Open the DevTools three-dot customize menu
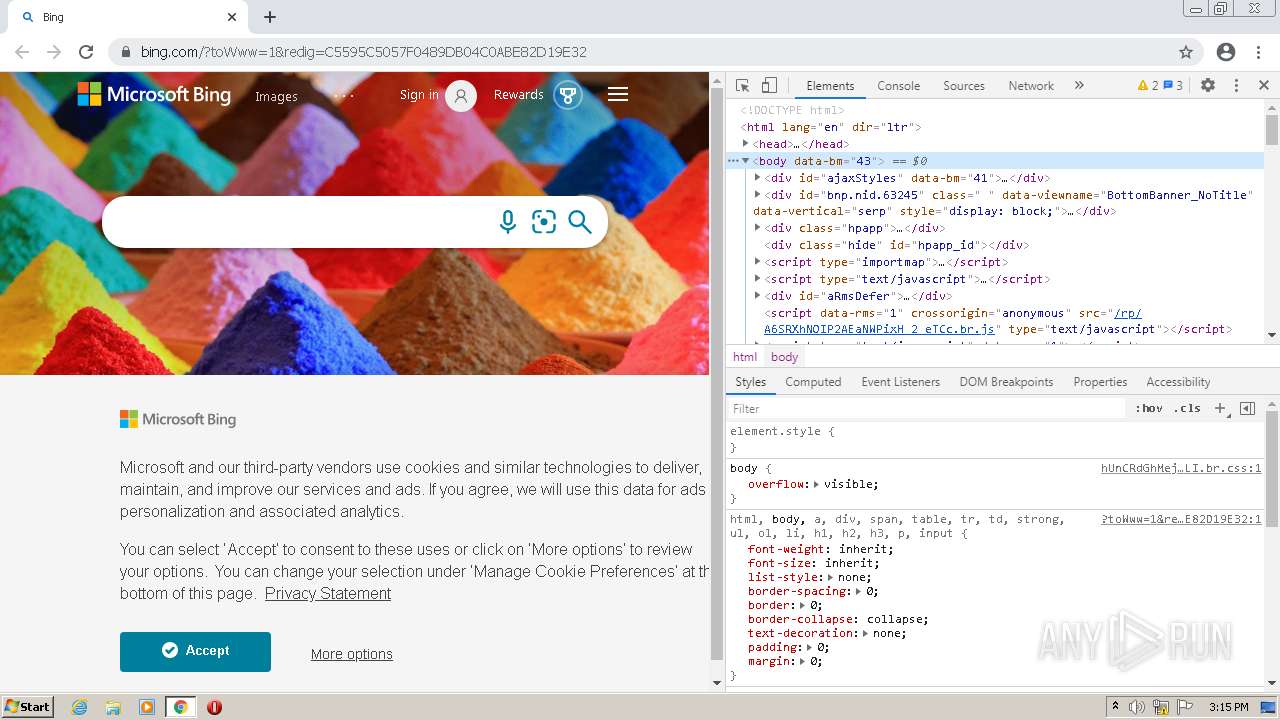1280x720 pixels. (1236, 86)
